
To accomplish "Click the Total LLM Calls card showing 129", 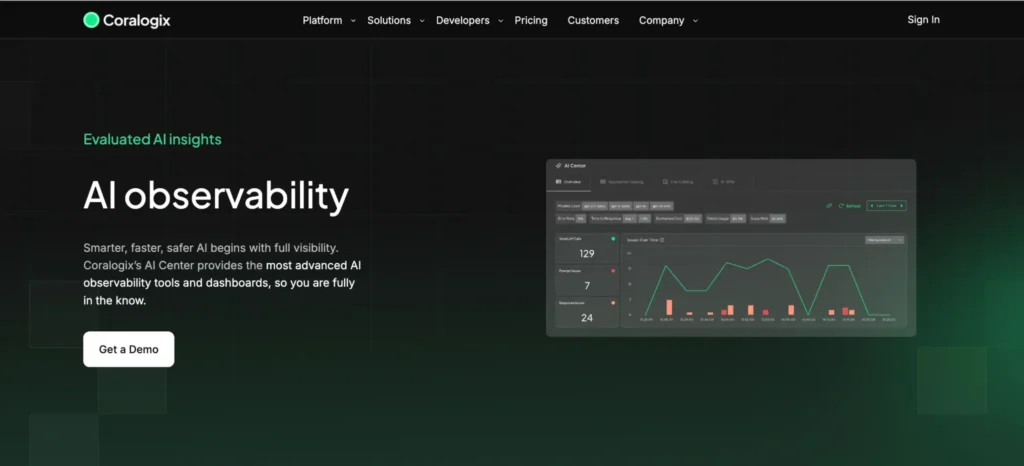I will click(586, 249).
